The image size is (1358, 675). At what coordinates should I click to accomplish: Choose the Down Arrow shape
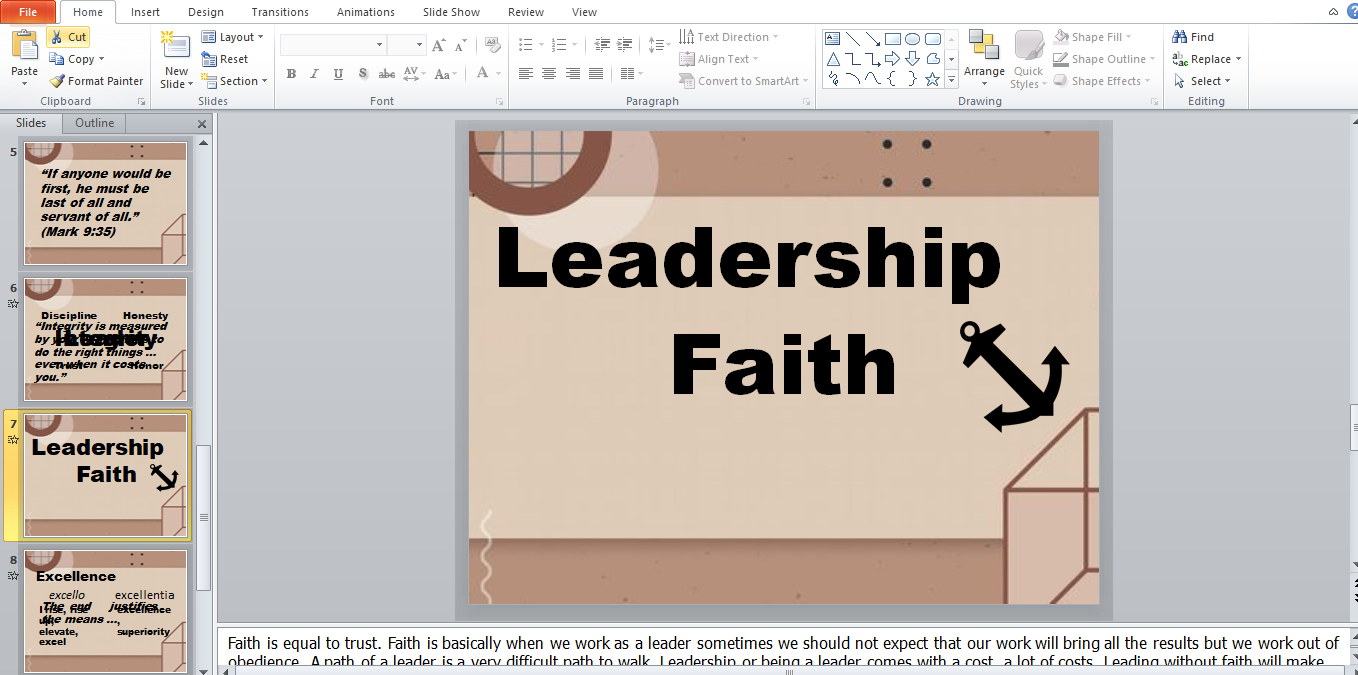pyautogui.click(x=913, y=59)
